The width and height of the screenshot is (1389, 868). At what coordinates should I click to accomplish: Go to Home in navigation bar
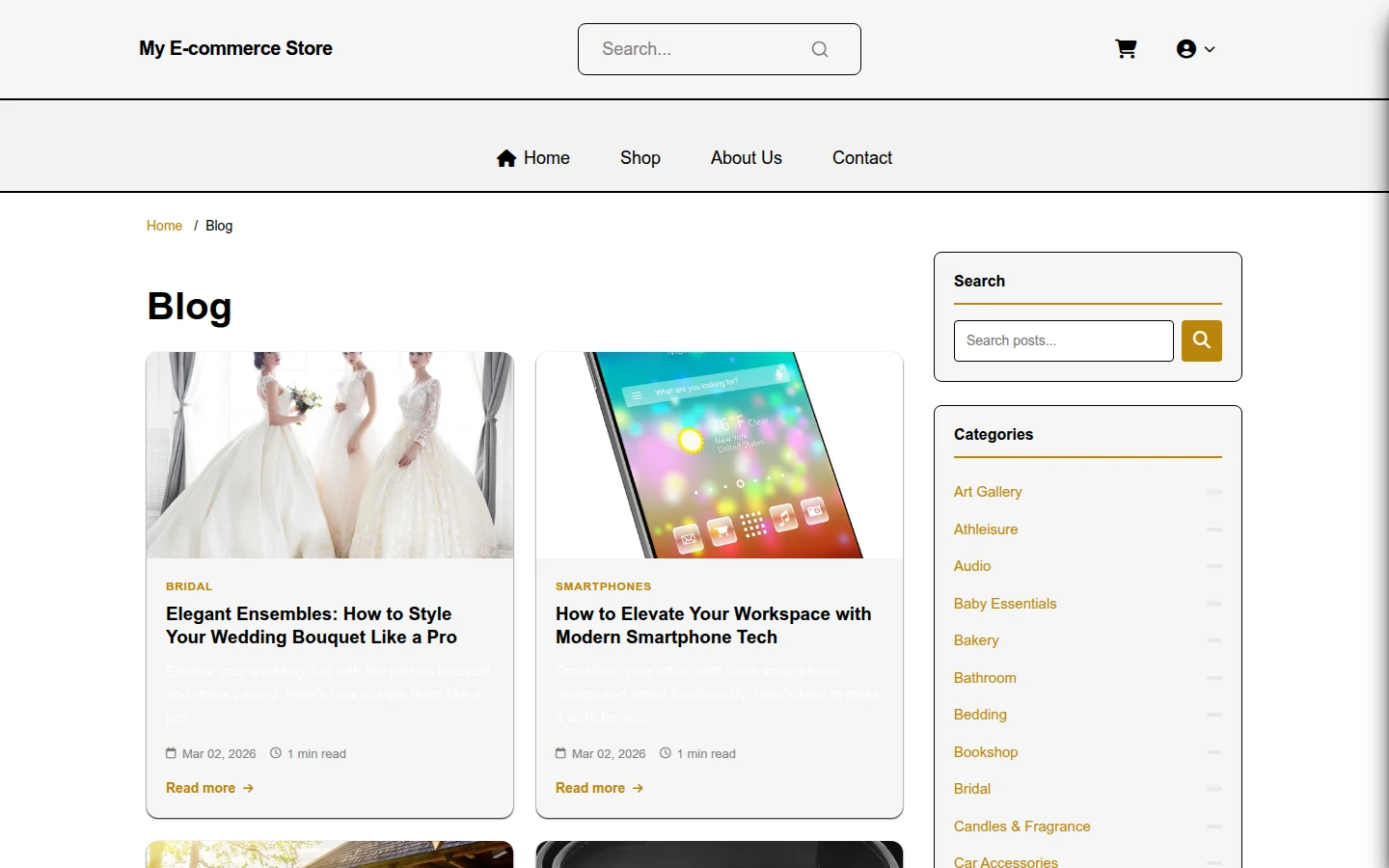(x=533, y=158)
